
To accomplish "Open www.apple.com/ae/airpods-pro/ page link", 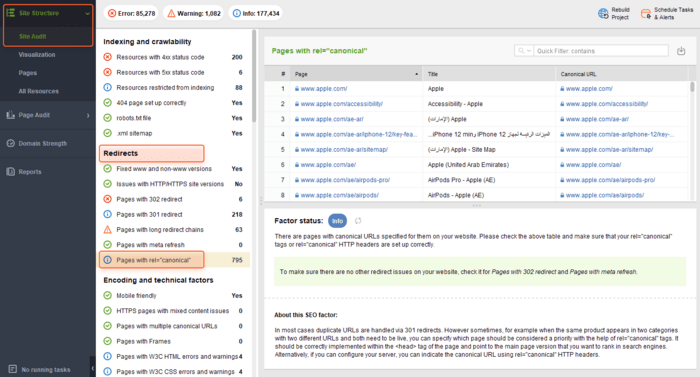I will (x=345, y=180).
